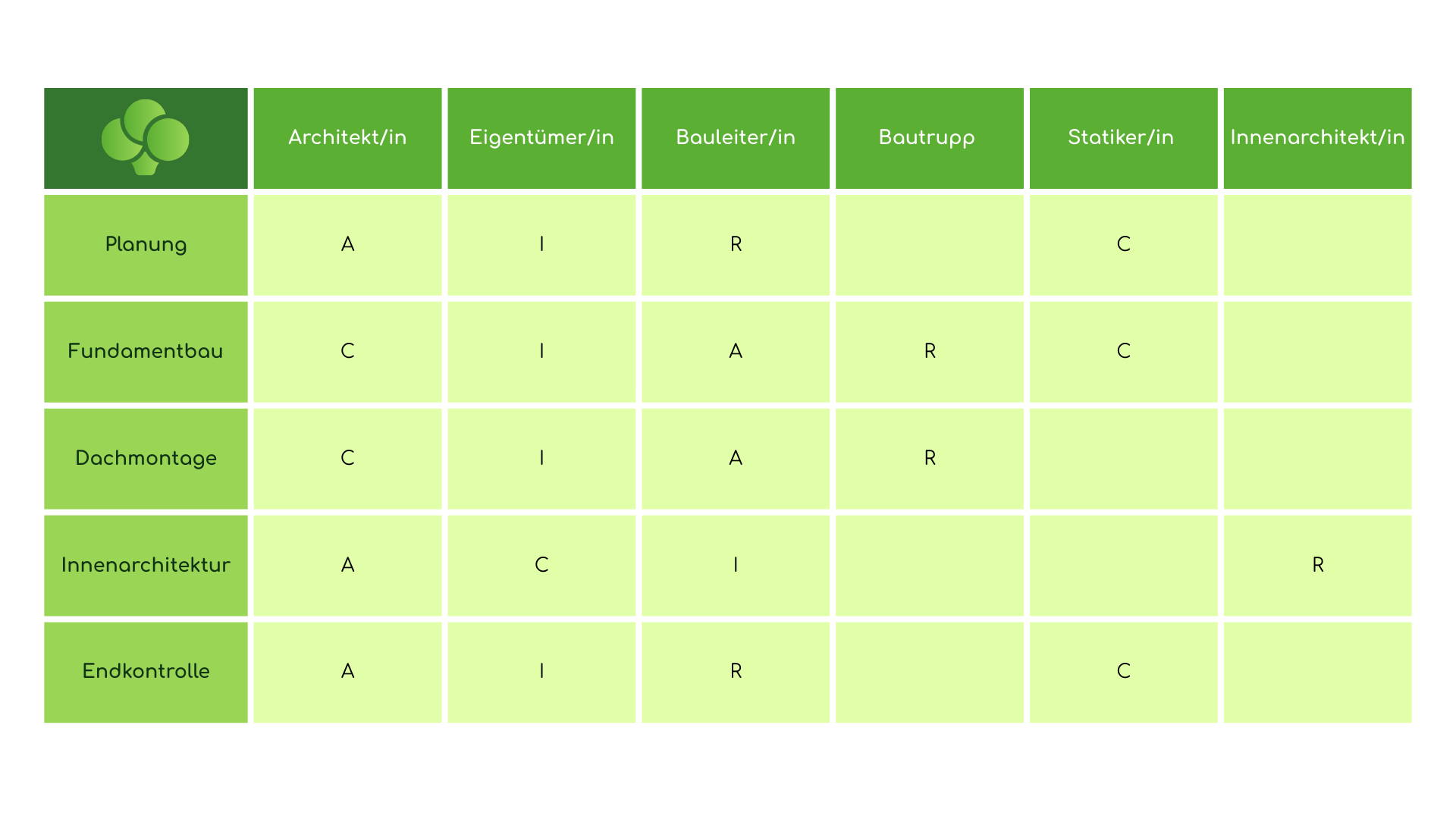
Task: Click the green clover logo icon
Action: click(146, 137)
